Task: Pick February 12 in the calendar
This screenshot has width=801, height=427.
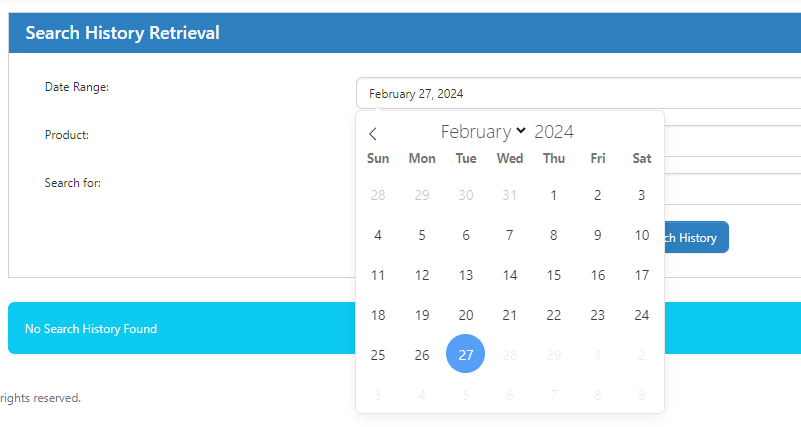Action: [x=422, y=275]
